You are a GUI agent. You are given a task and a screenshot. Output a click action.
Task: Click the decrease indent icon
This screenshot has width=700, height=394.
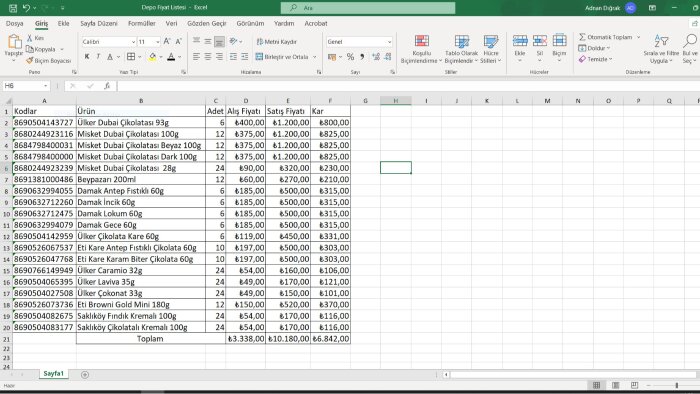[233, 57]
